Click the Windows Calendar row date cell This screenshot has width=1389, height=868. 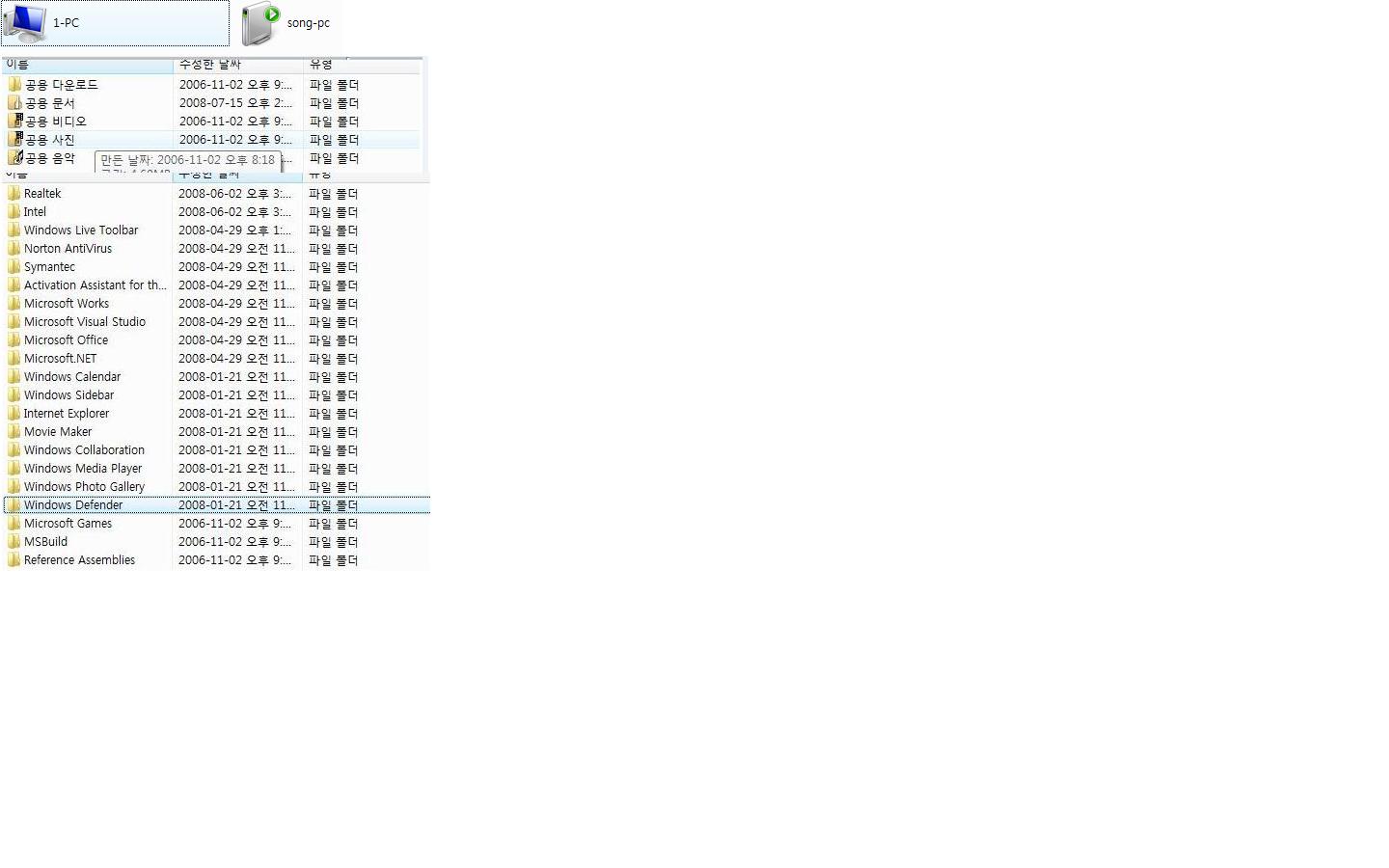pos(236,377)
